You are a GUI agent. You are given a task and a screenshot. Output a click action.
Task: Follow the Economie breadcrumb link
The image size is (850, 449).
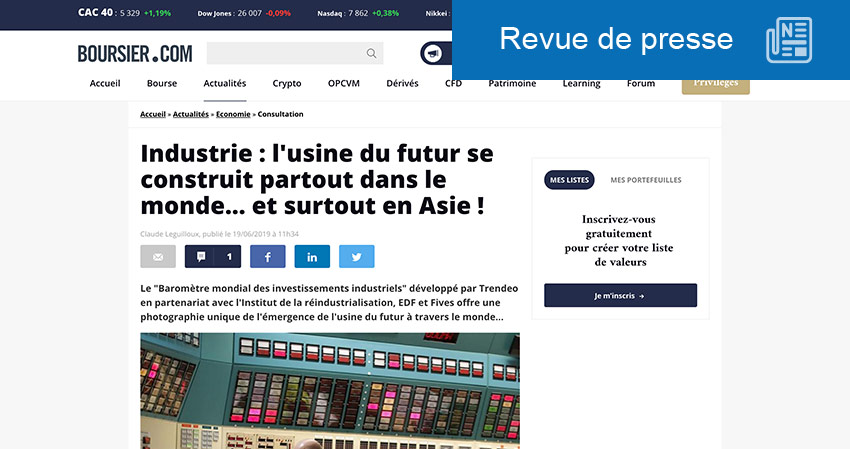click(x=233, y=115)
